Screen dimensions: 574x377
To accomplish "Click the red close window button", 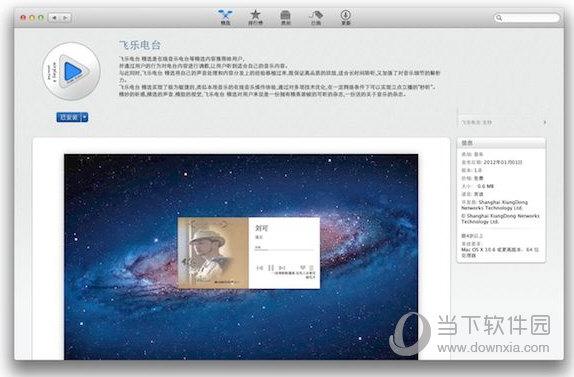I will (x=23, y=18).
